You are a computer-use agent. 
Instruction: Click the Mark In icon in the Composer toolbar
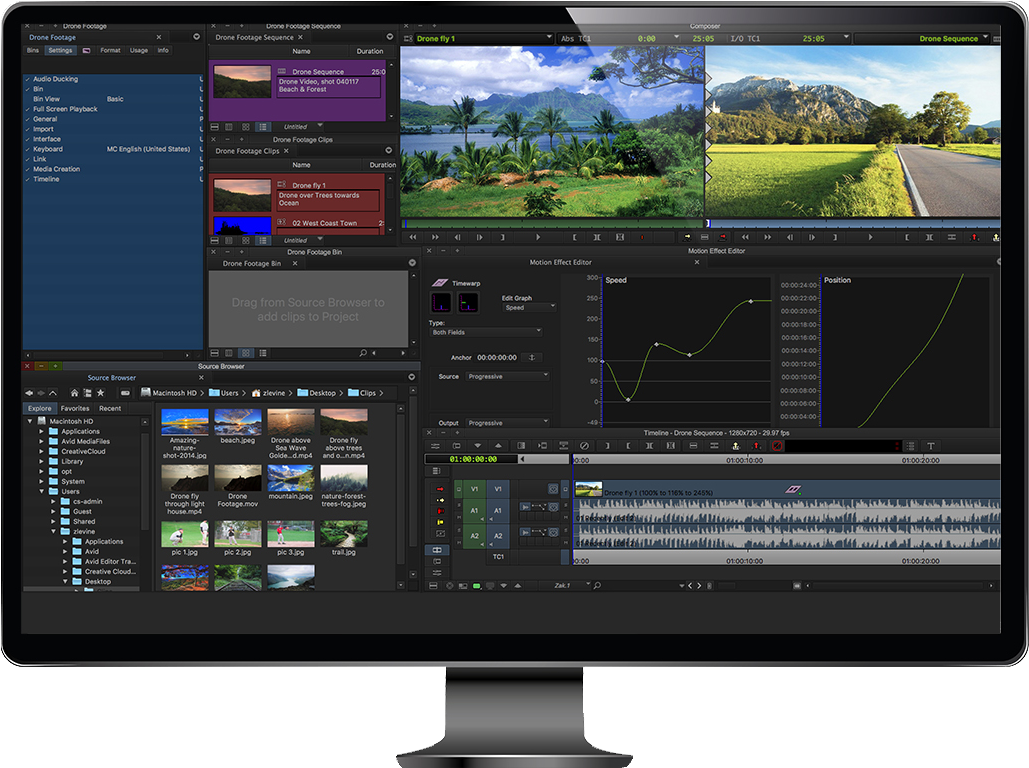pos(575,237)
